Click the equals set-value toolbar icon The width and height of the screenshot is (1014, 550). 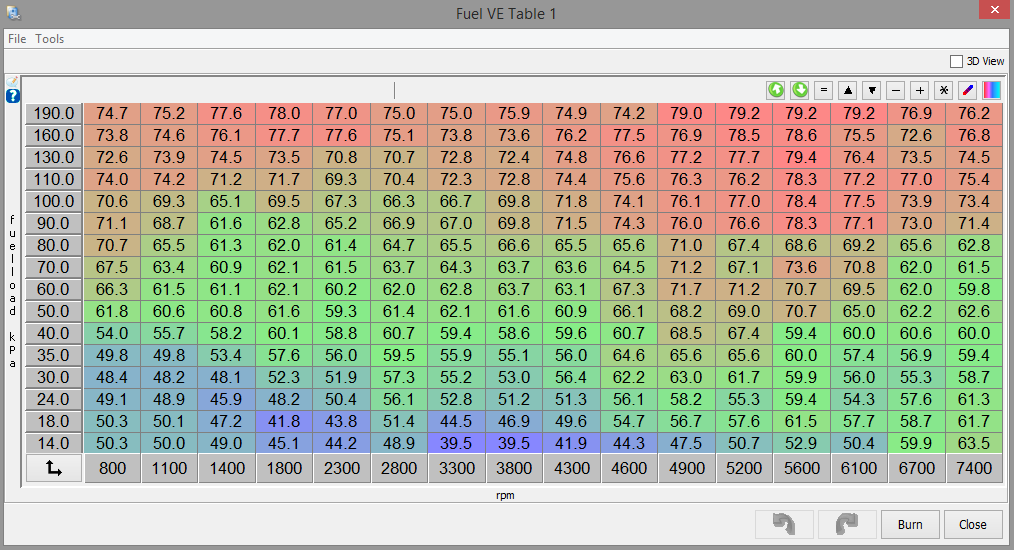click(x=823, y=90)
